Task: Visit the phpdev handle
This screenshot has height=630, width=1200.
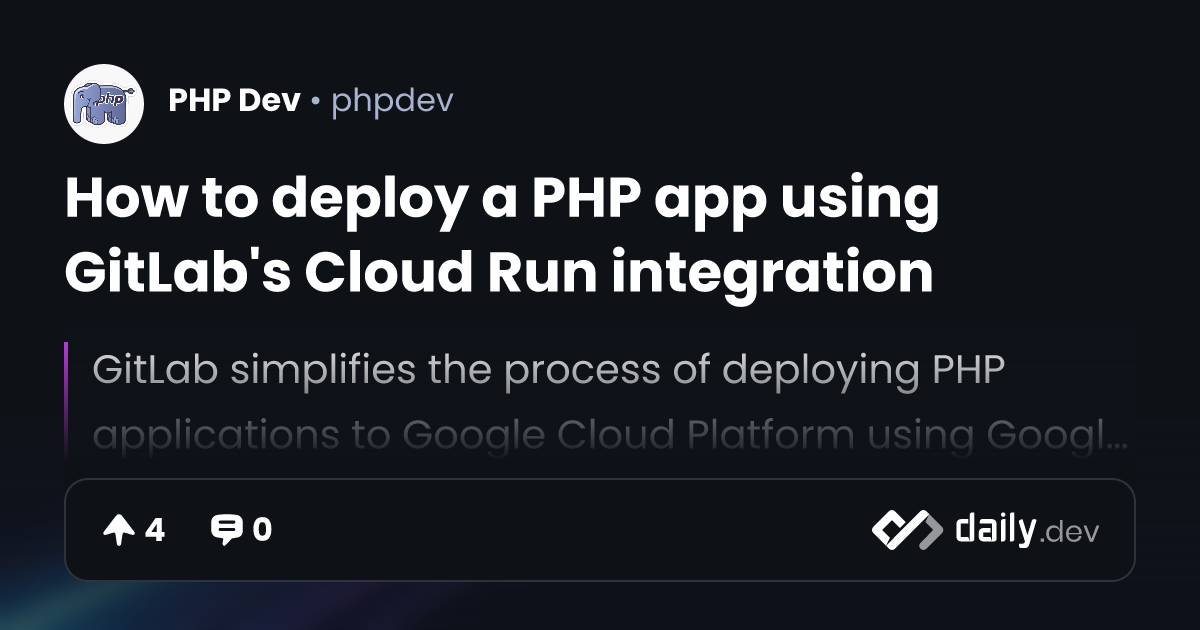Action: point(392,101)
